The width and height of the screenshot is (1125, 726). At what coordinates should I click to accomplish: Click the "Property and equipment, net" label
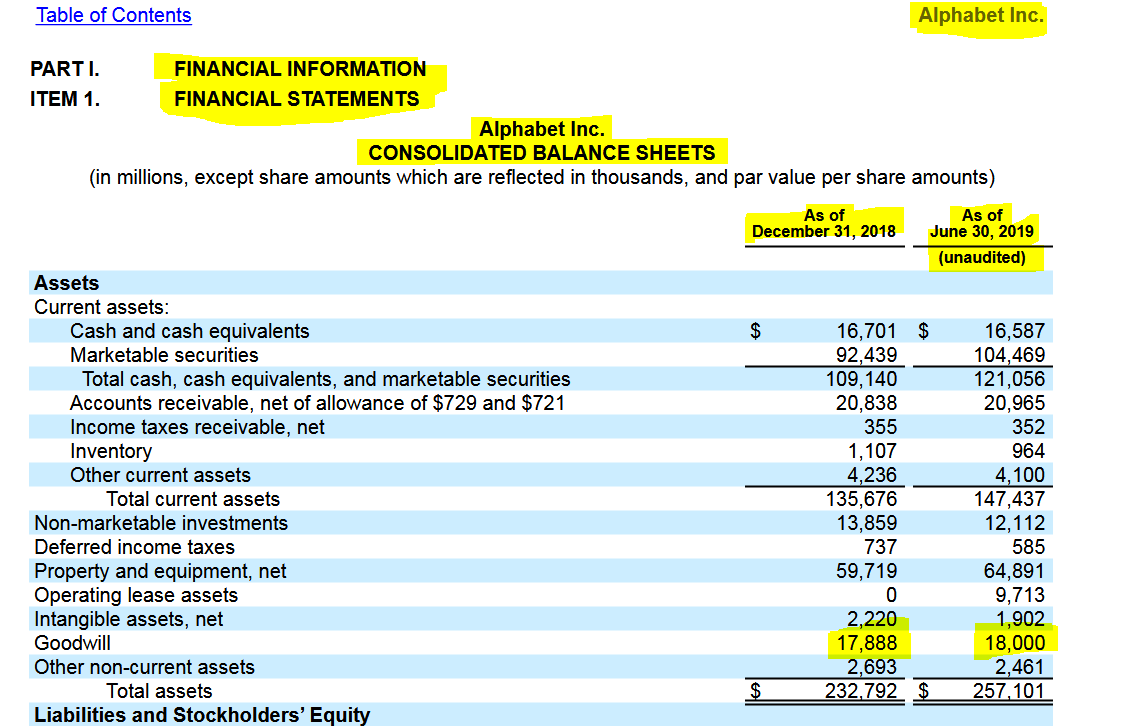(x=159, y=571)
